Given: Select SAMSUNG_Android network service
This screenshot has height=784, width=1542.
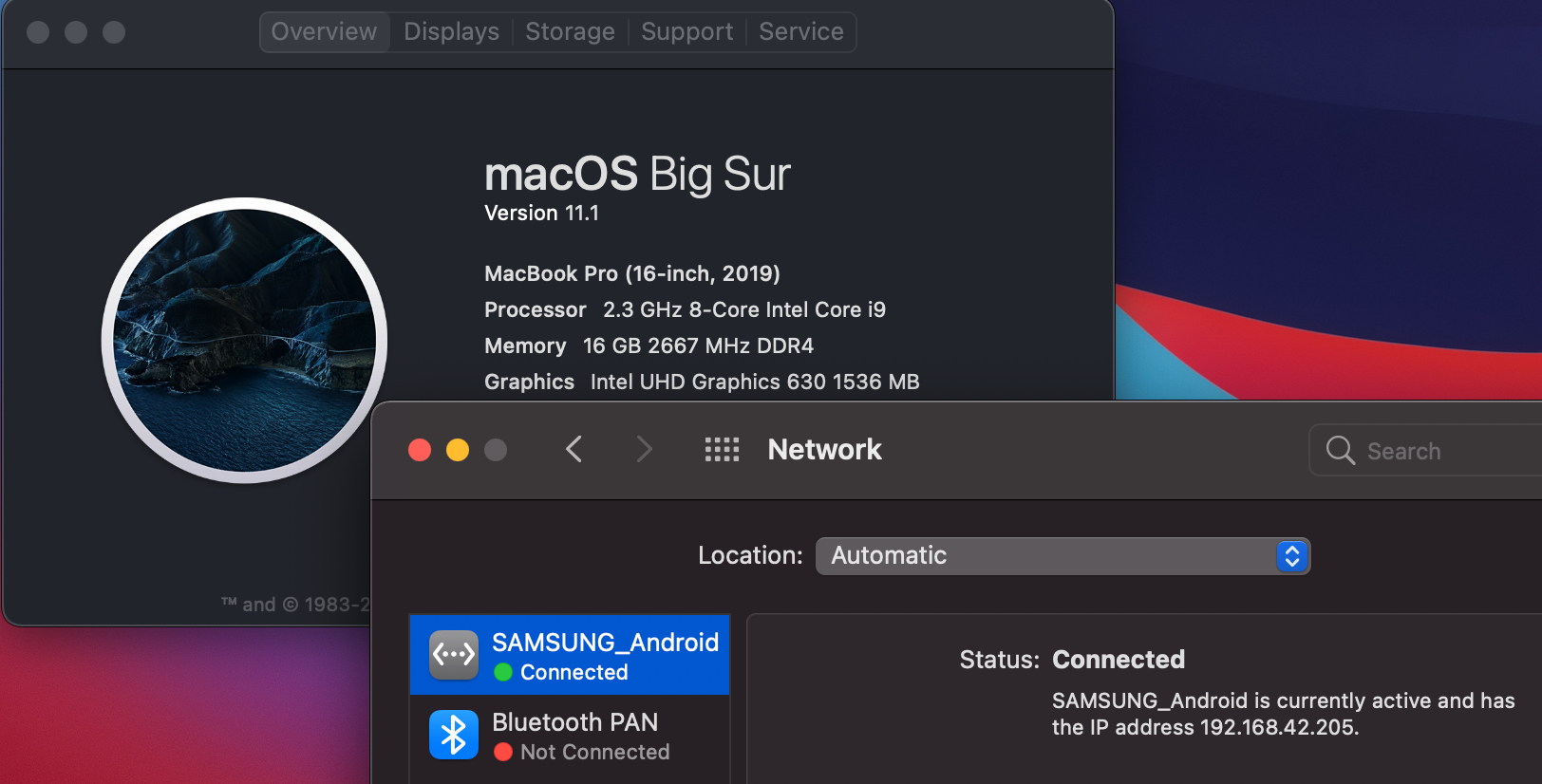Looking at the screenshot, I should coord(570,655).
